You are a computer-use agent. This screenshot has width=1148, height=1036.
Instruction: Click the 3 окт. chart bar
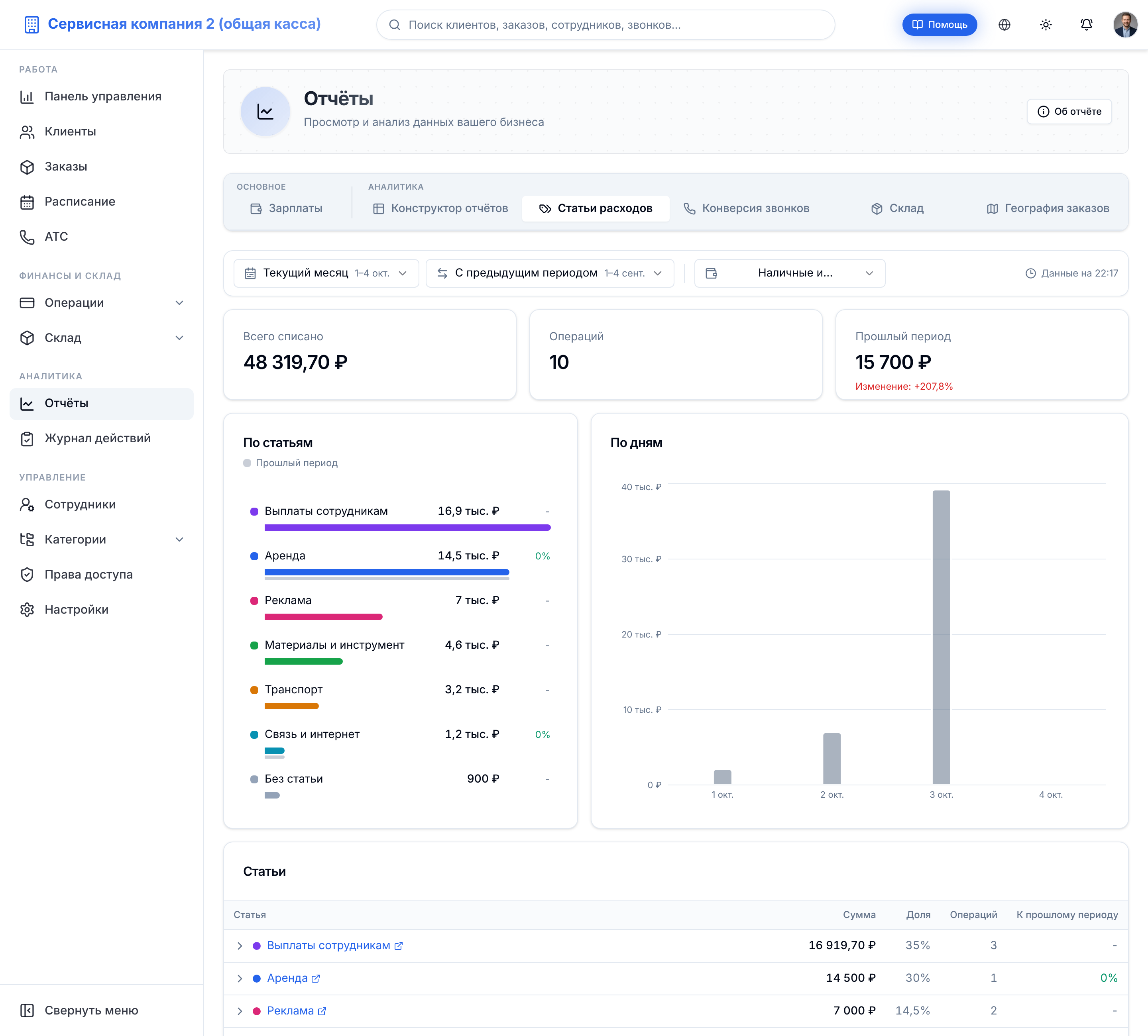(941, 637)
